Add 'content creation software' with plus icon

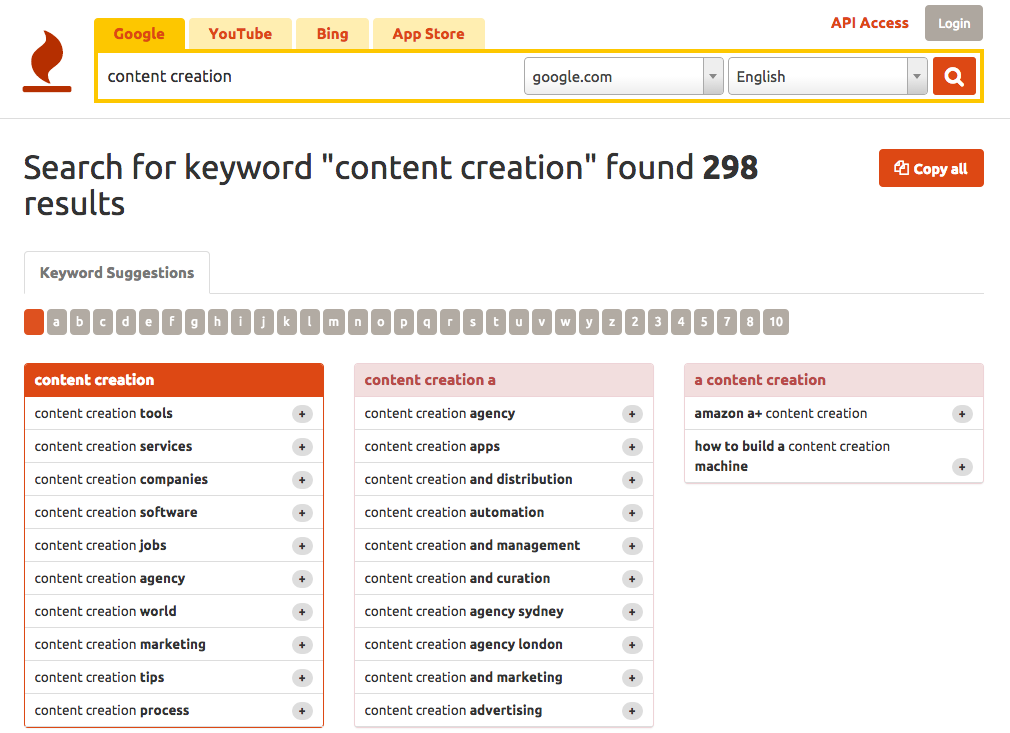pyautogui.click(x=302, y=513)
